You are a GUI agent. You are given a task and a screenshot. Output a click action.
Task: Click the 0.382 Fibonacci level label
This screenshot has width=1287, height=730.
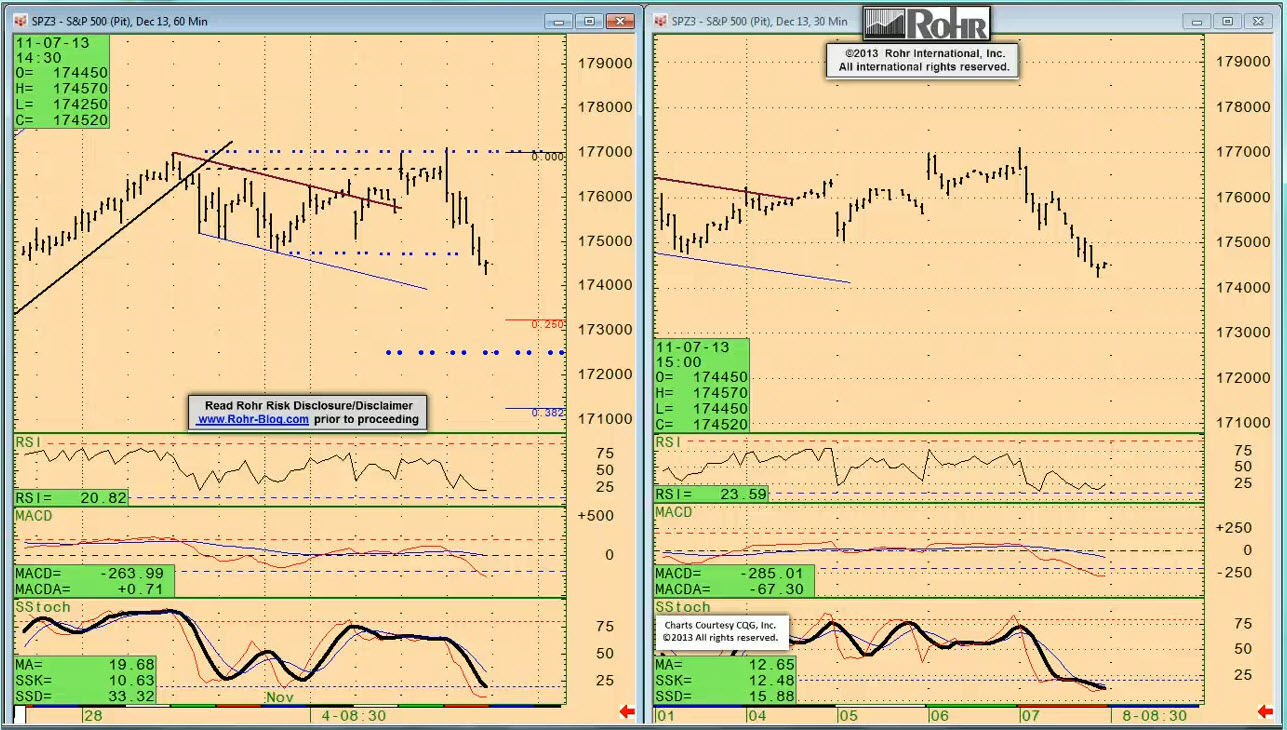[x=547, y=413]
